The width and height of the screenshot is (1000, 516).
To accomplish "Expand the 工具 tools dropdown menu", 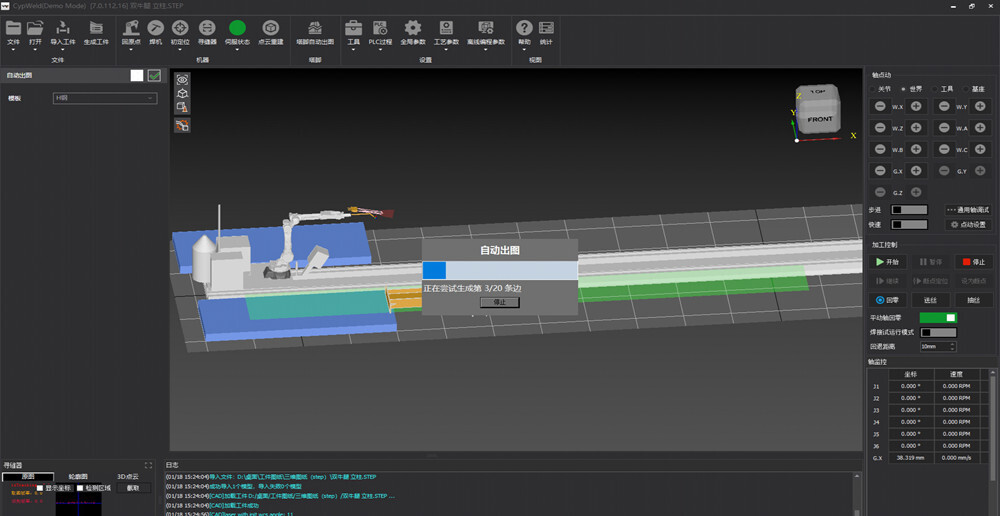I will [353, 50].
